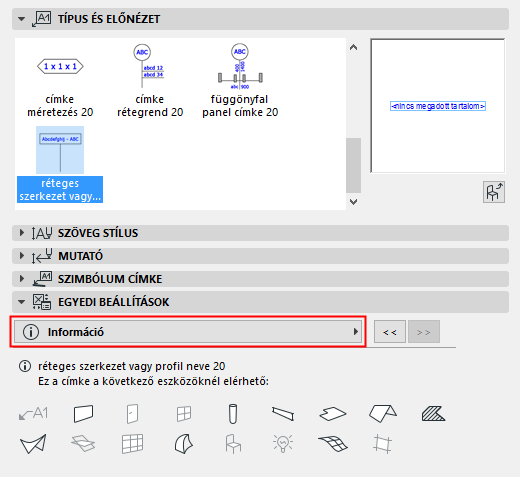Click the TÍPUS ÉS ELŐNÉZET header icon
Viewport: 520px width, 477px height.
(x=42, y=19)
